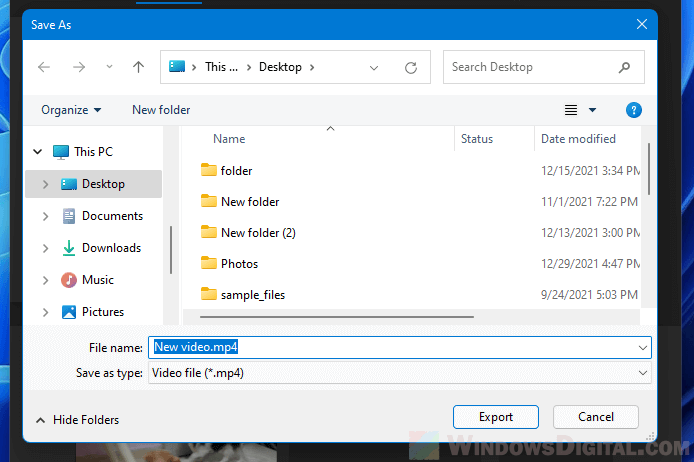Expand the Downloads tree node
Image resolution: width=694 pixels, height=462 pixels.
45,248
